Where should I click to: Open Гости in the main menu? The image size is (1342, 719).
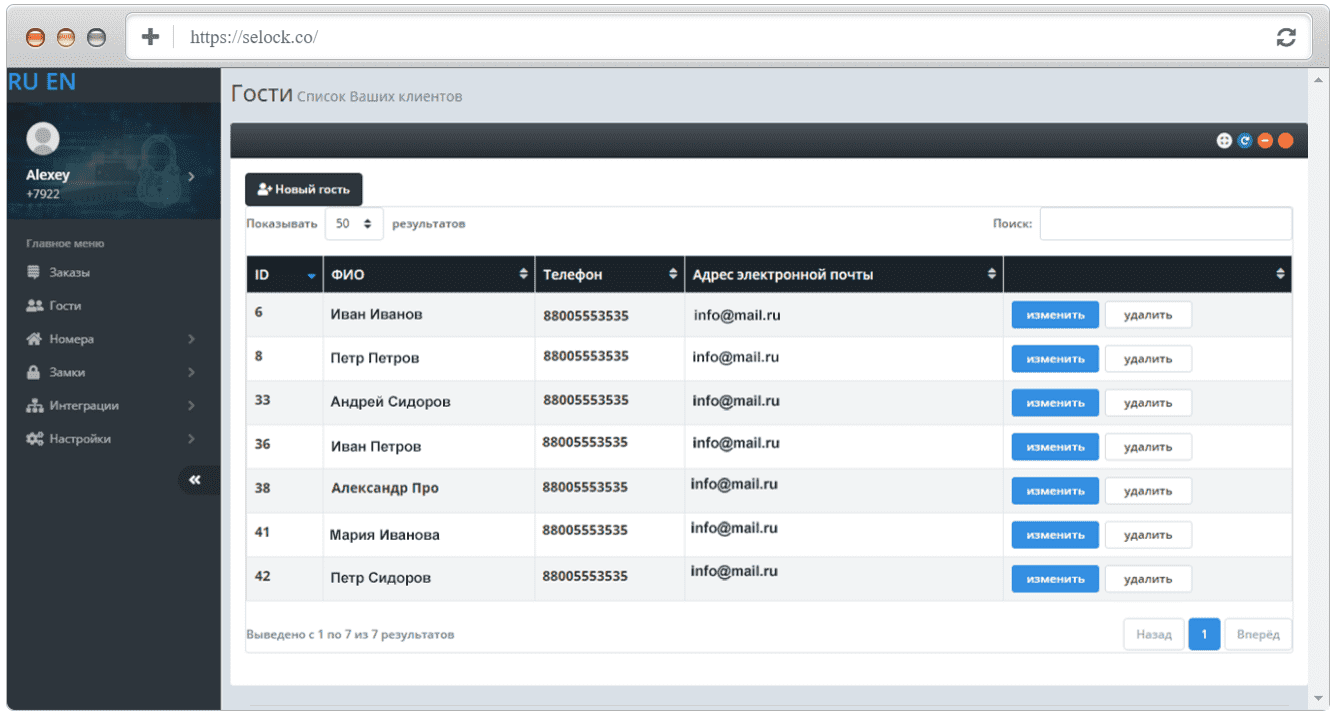tap(66, 306)
